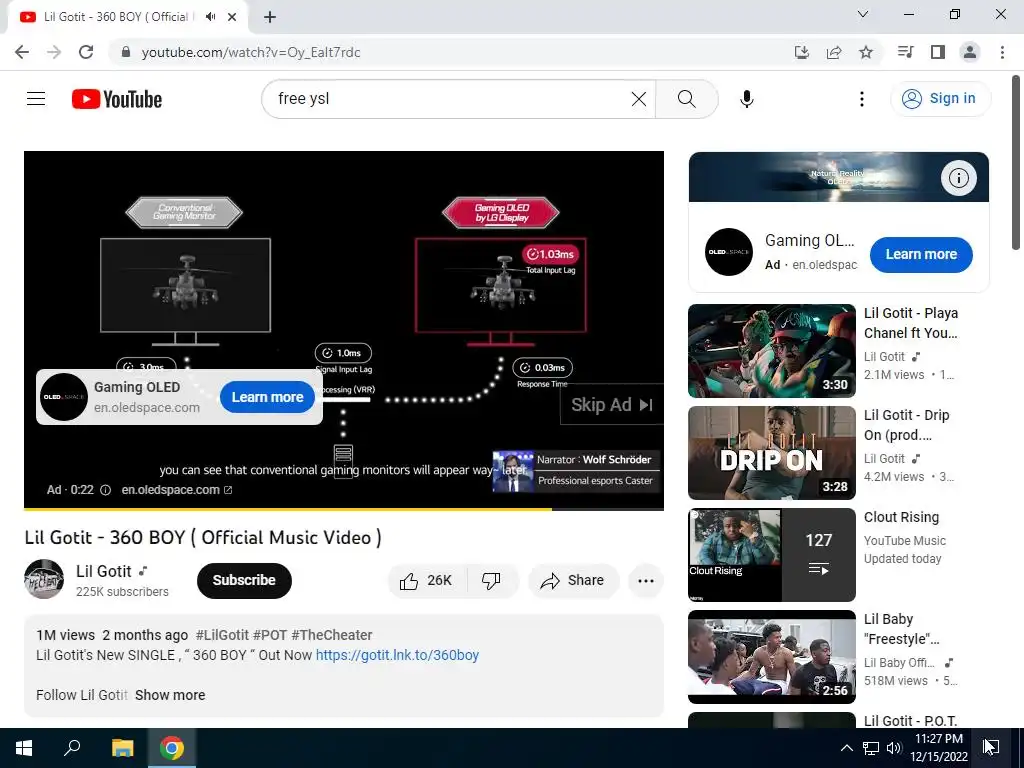Screen dimensions: 1024x768
Task: Click the Lil Gotit - Drip On title
Action: coord(906,425)
